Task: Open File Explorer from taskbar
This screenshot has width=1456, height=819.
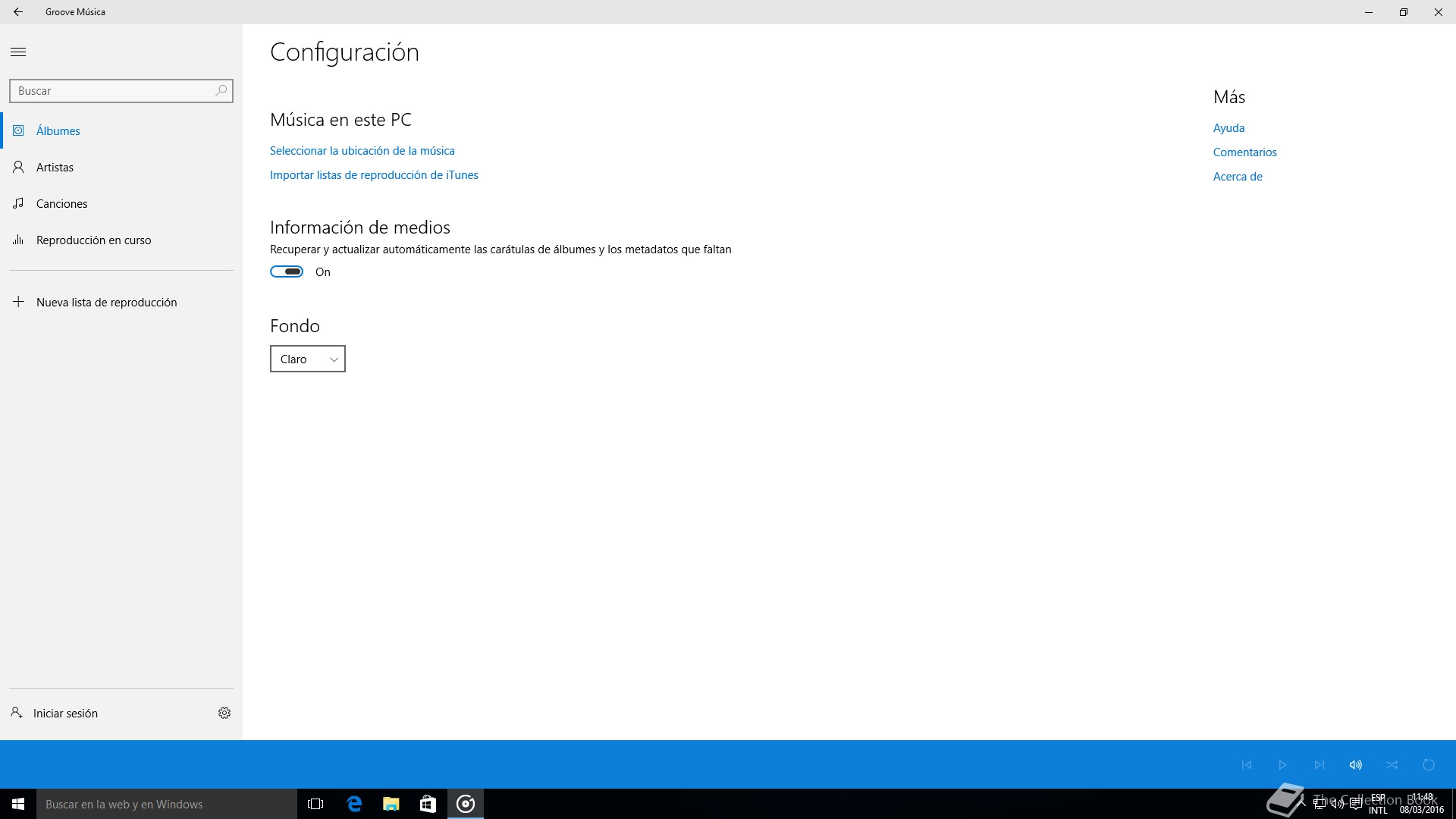Action: (x=391, y=804)
